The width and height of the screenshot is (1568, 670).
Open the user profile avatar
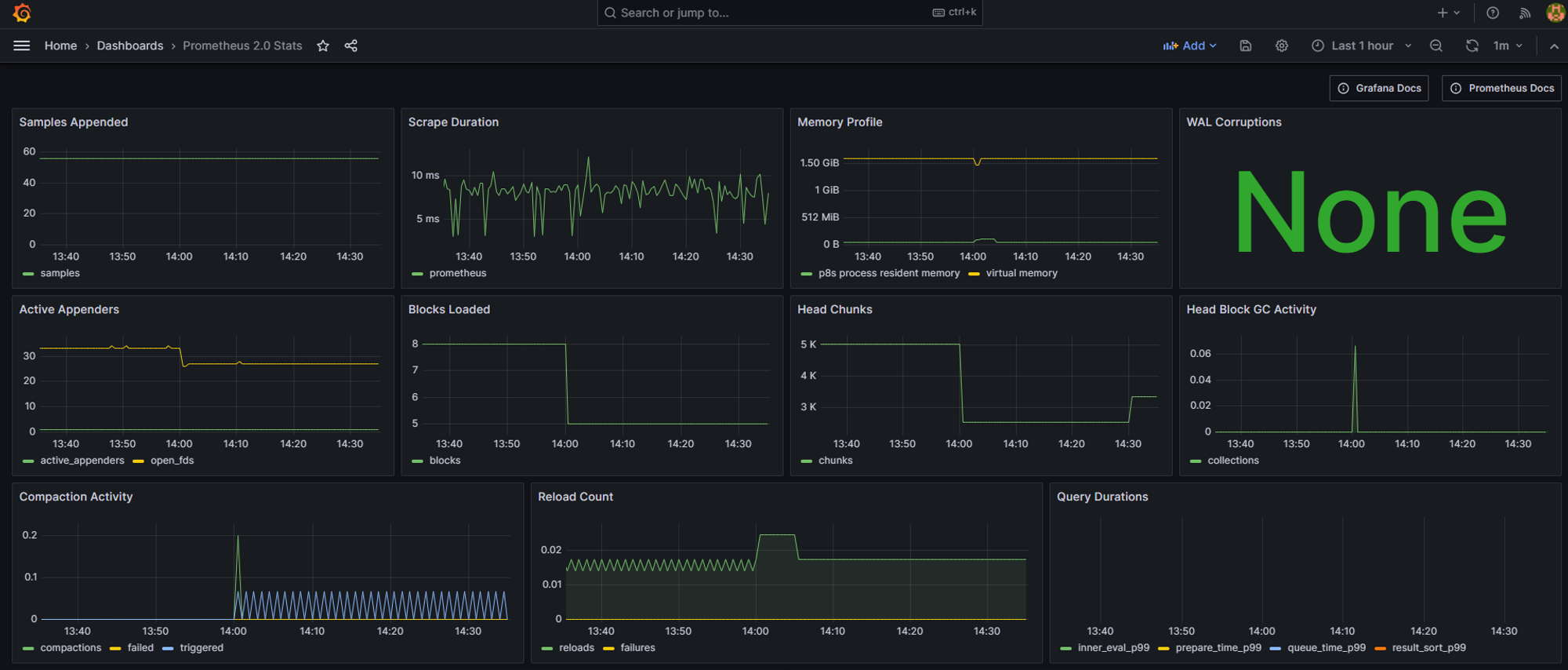point(1555,13)
